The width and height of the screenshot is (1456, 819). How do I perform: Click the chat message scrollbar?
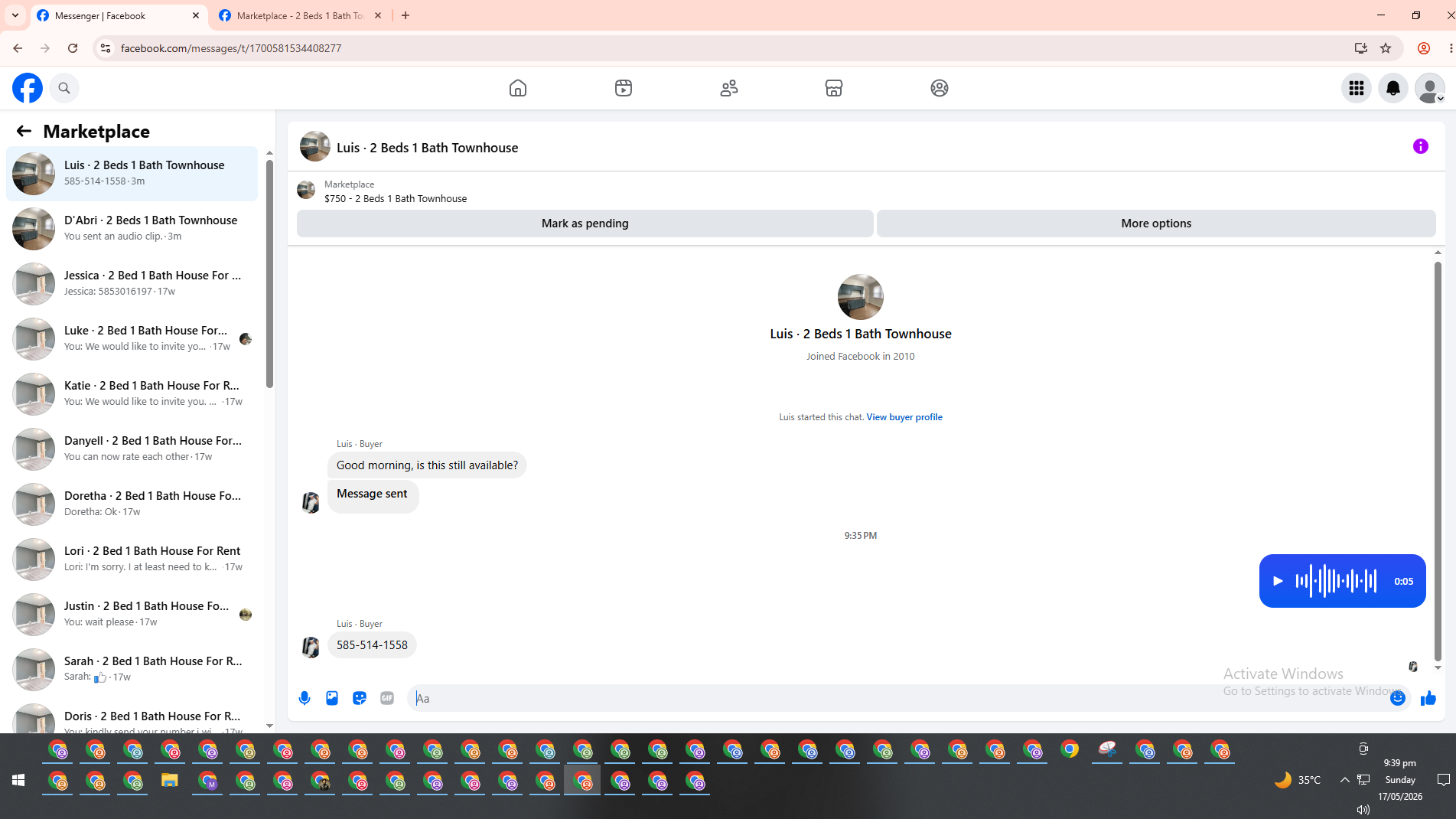tap(1438, 462)
